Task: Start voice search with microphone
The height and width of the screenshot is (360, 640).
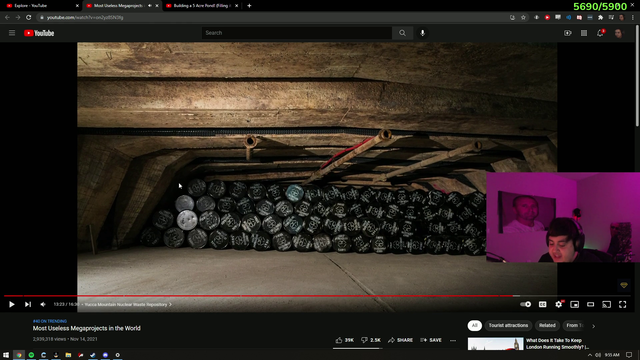Action: coord(422,33)
